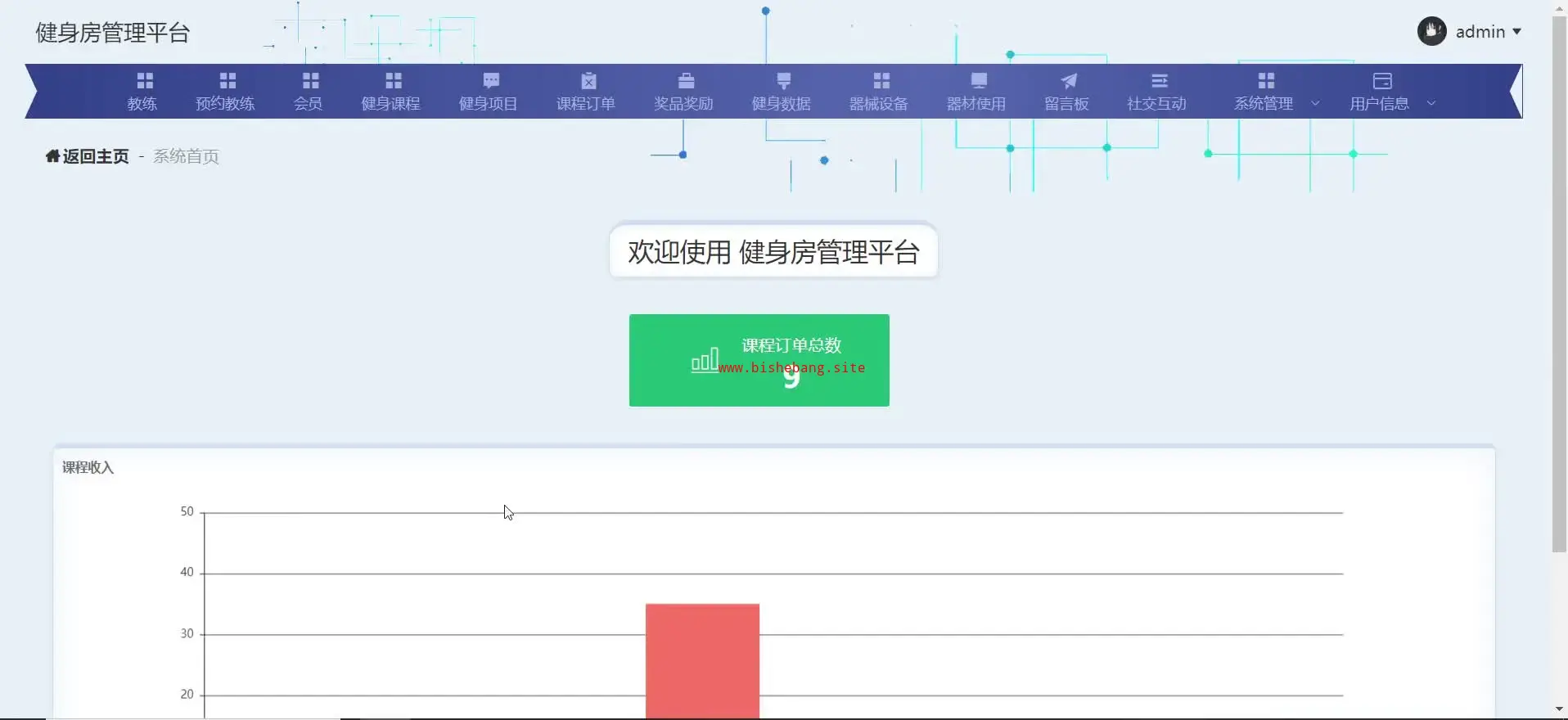This screenshot has height=720, width=1568.
Task: Click the admin avatar icon
Action: 1431,32
